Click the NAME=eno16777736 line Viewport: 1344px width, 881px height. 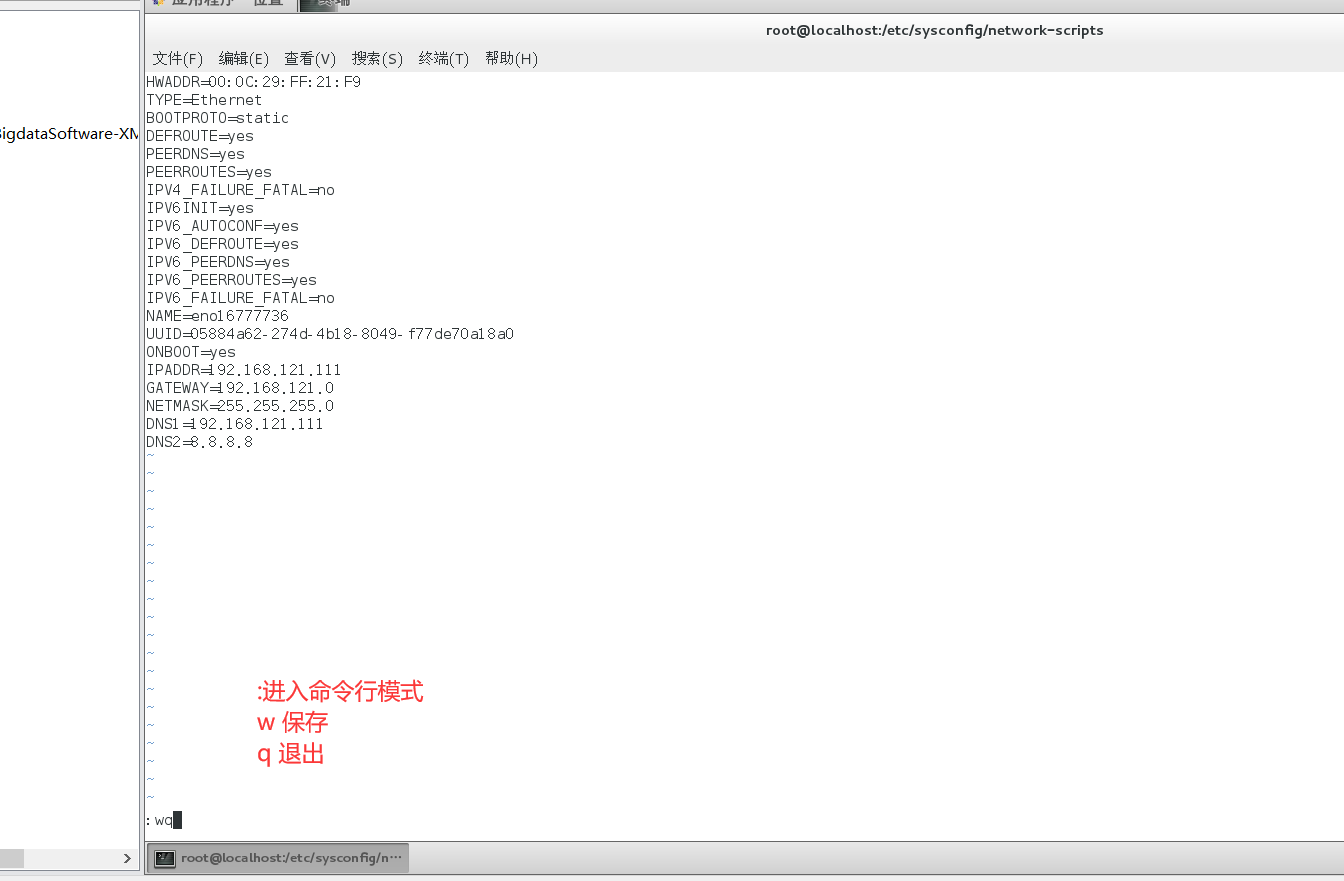[x=217, y=316]
